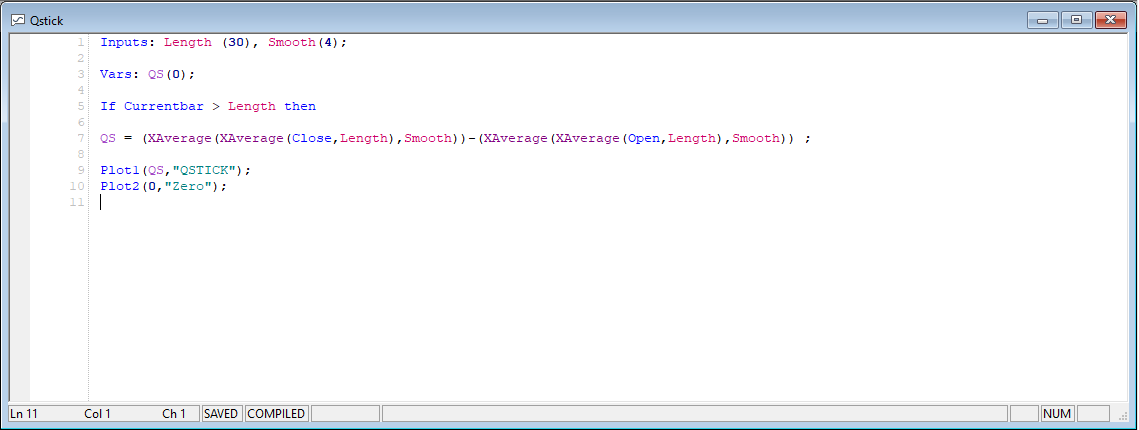Place cursor on the Inputs keyword

pyautogui.click(x=124, y=42)
